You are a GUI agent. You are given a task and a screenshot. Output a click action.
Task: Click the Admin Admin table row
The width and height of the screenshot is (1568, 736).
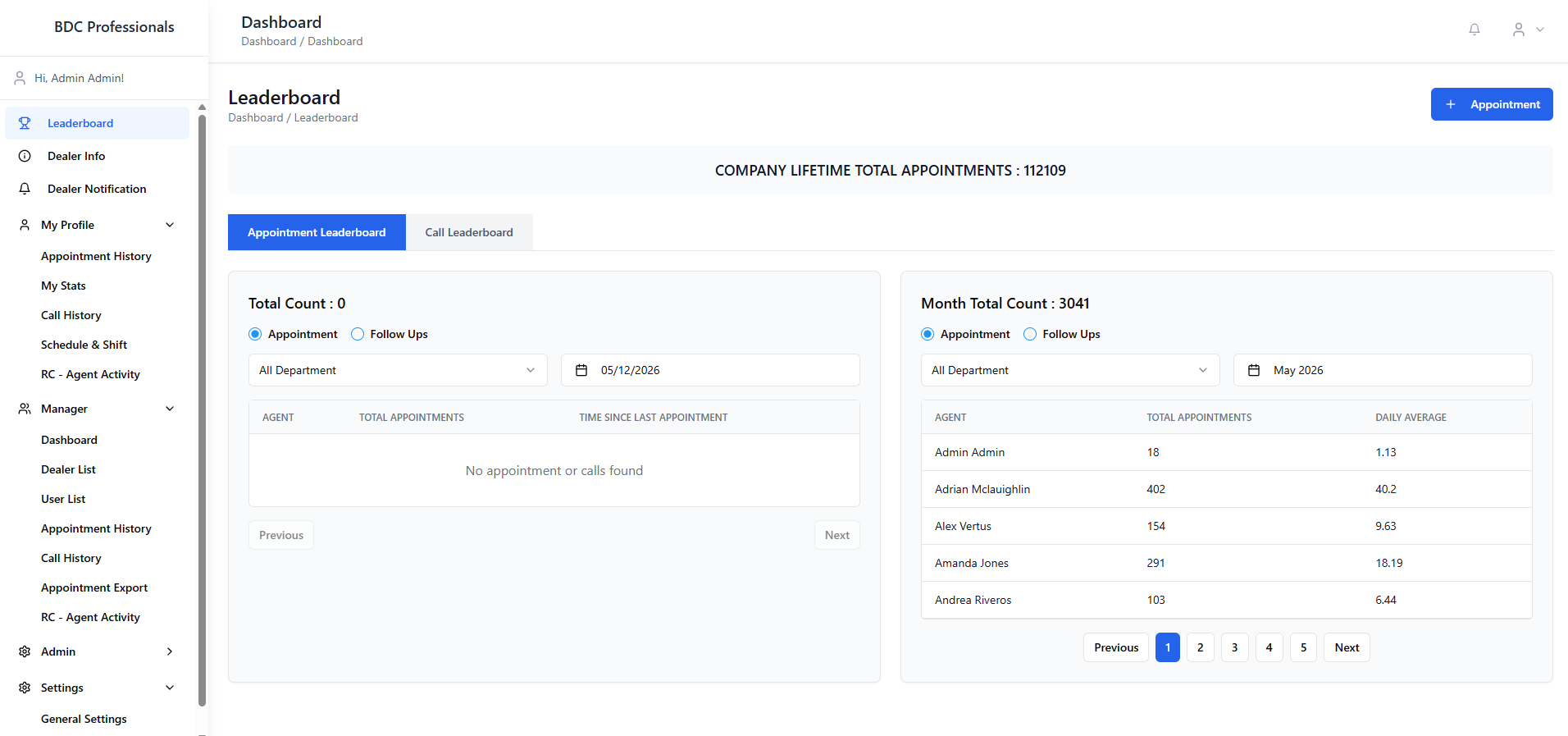tap(1227, 452)
